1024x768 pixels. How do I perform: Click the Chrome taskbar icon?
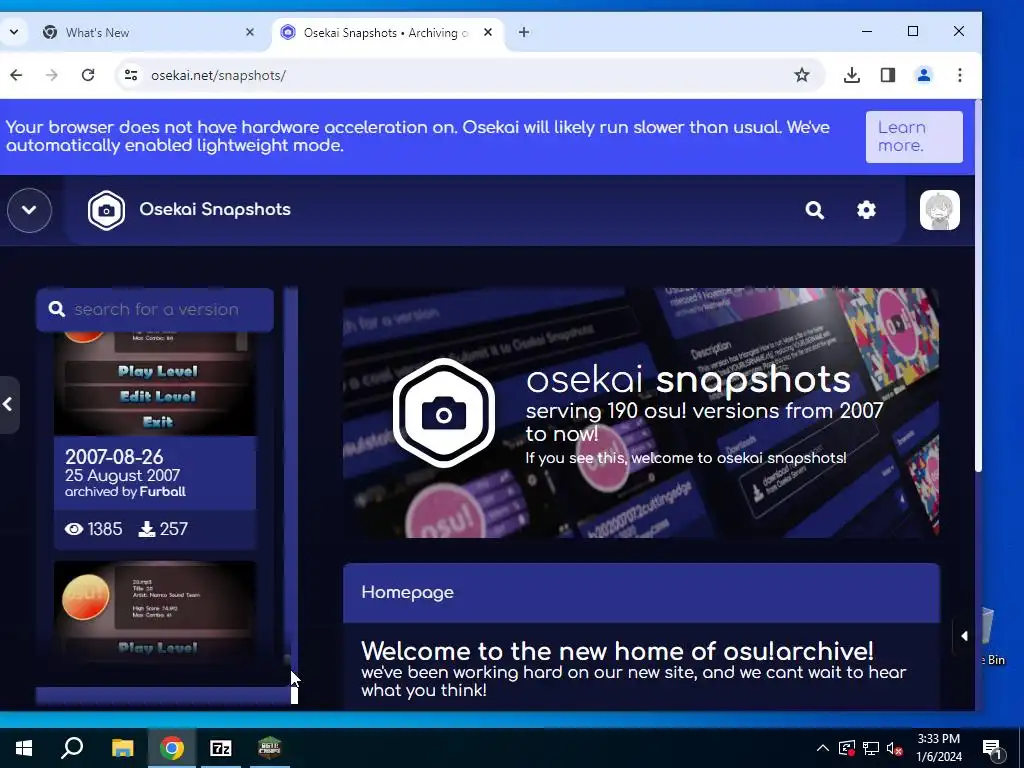coord(172,748)
